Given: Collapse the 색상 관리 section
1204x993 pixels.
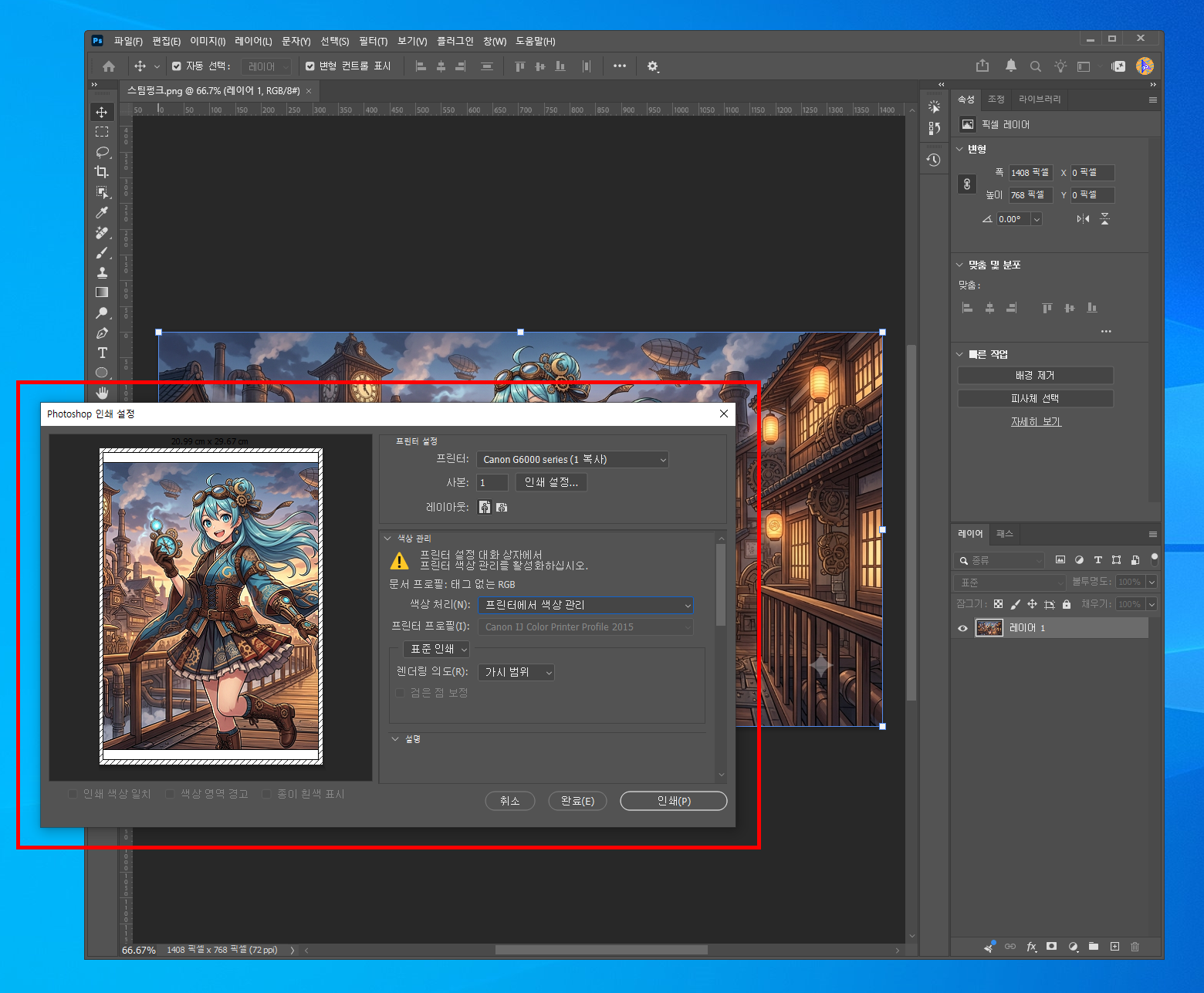Looking at the screenshot, I should [388, 539].
